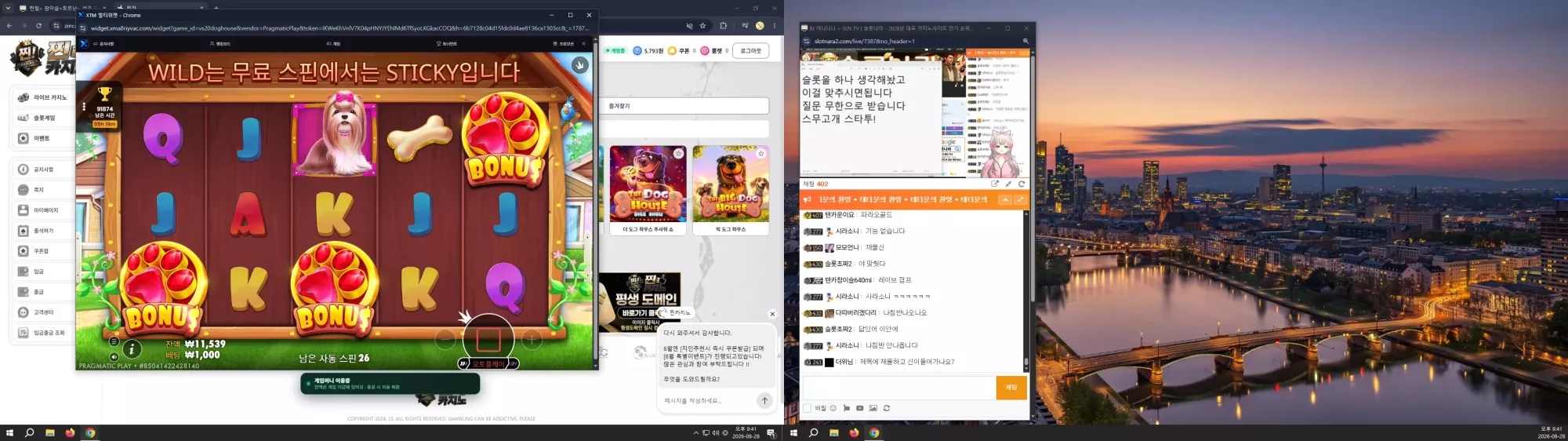Viewport: 1568px width, 441px height.
Task: Close the XTM widget bar with the X
Action: click(x=584, y=44)
